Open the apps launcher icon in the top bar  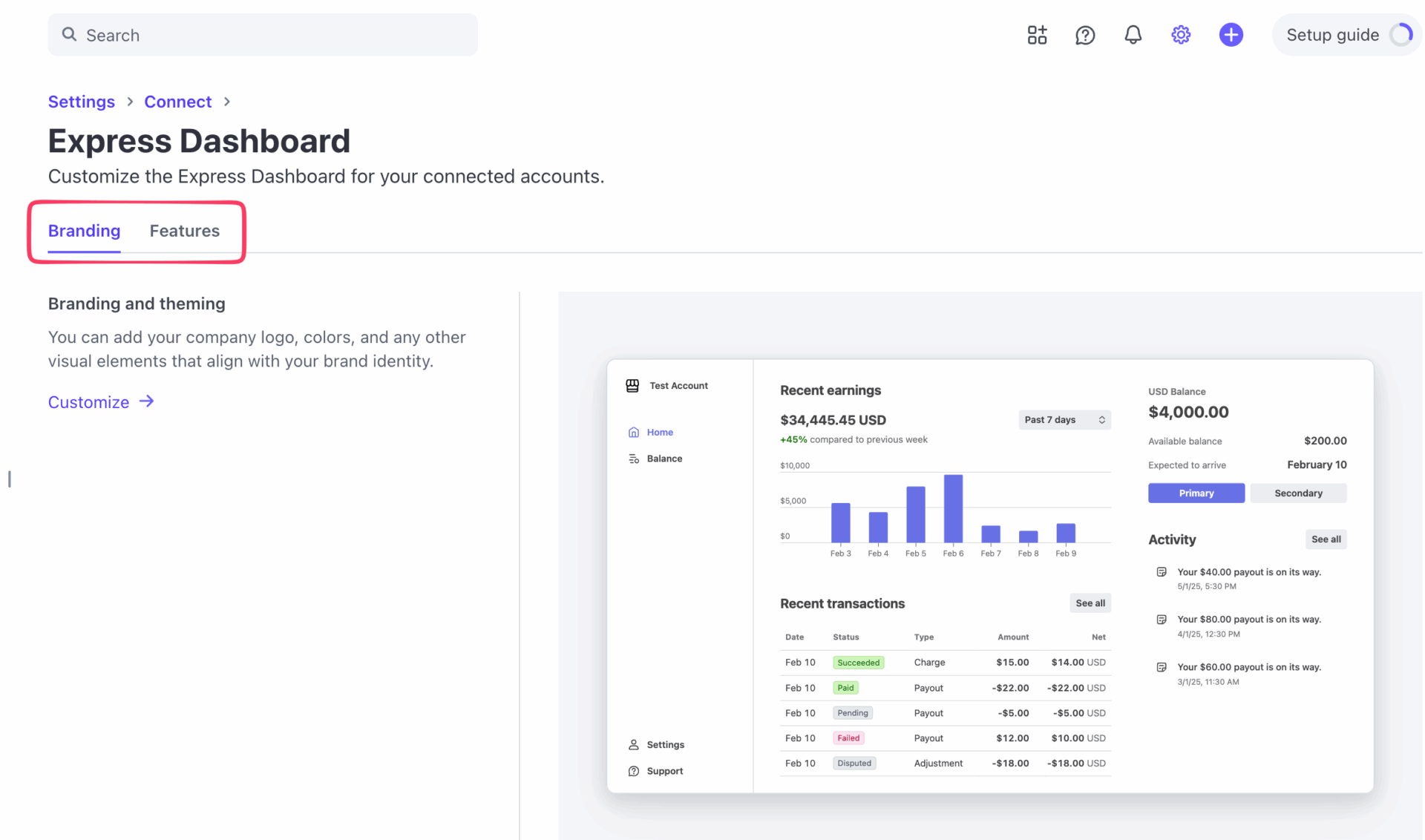tap(1037, 34)
